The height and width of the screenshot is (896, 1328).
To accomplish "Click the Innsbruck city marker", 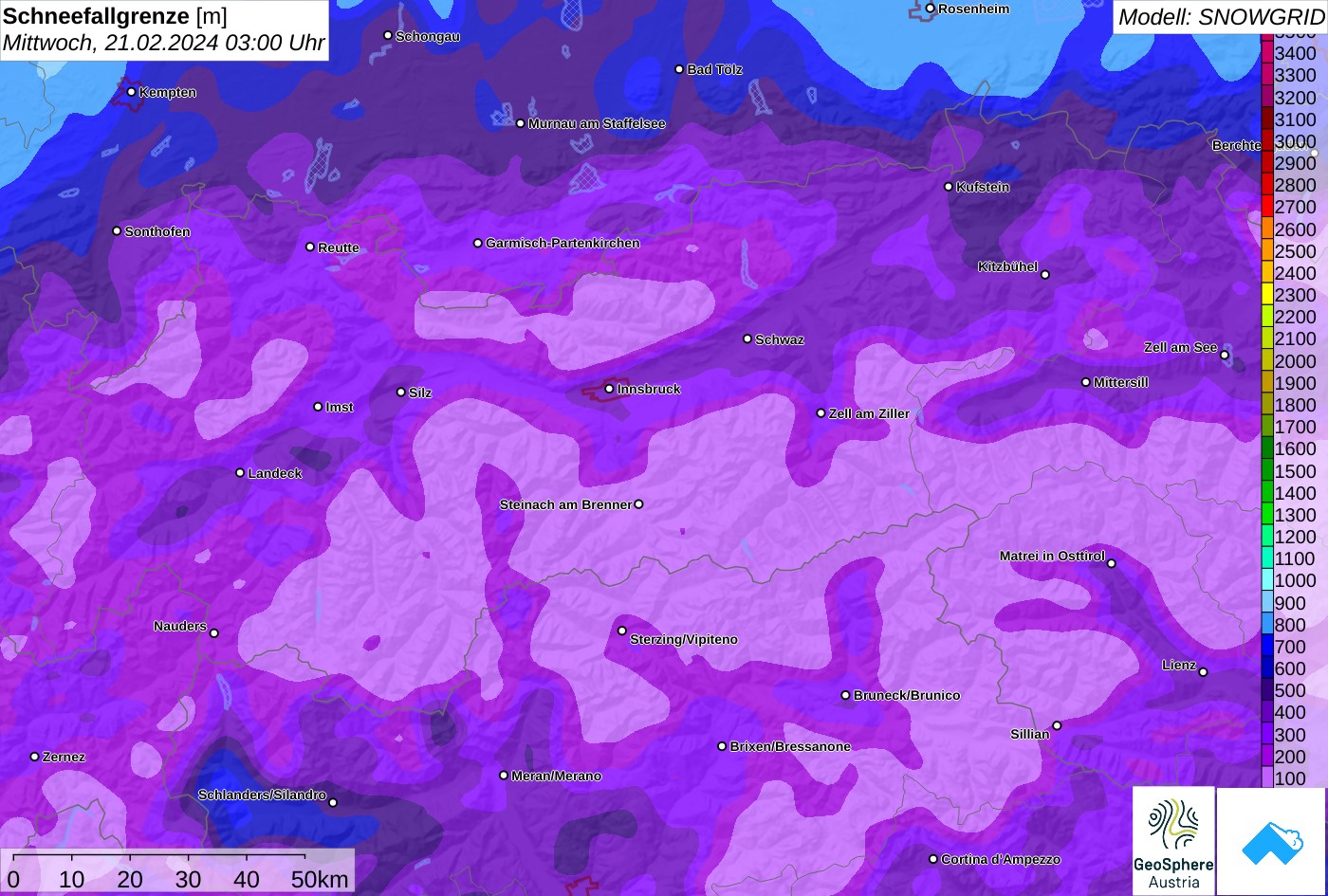I will [x=609, y=389].
